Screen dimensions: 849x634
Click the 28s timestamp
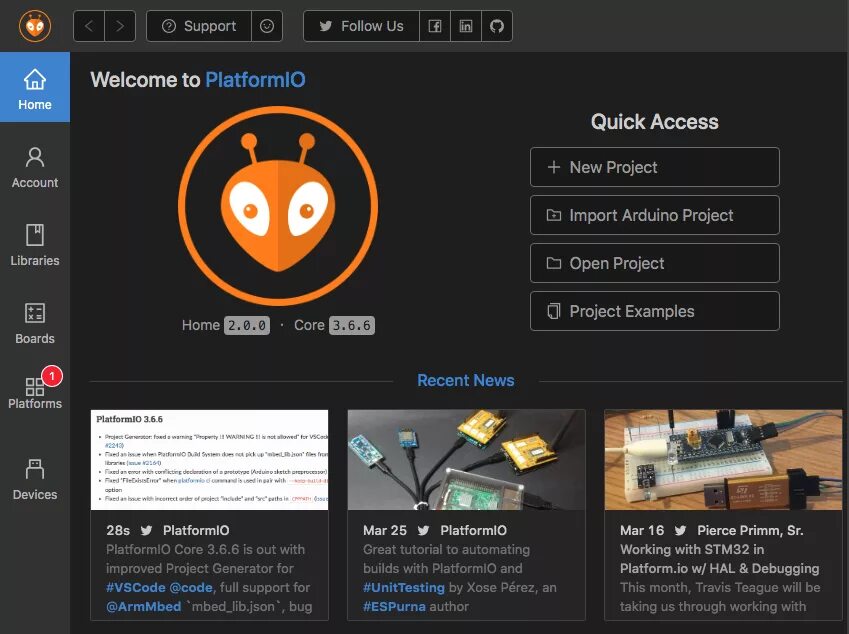(x=118, y=531)
